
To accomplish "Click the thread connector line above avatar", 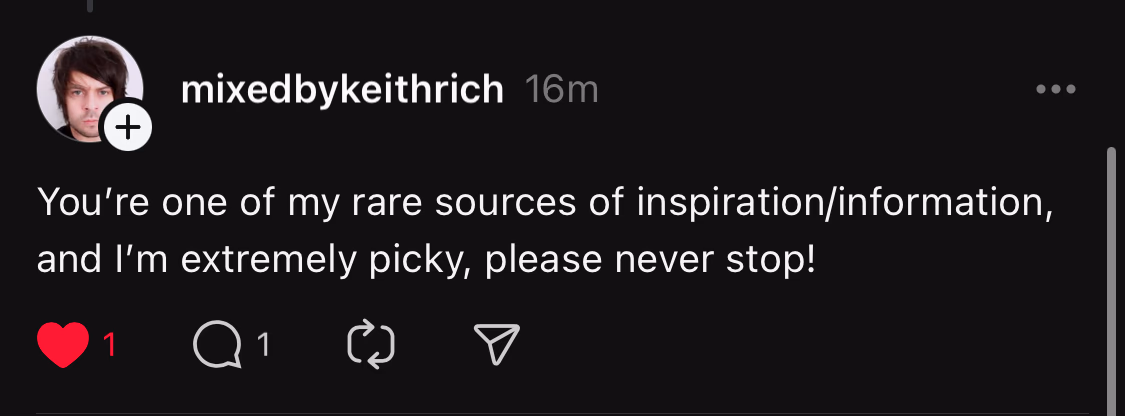I will coord(89,6).
